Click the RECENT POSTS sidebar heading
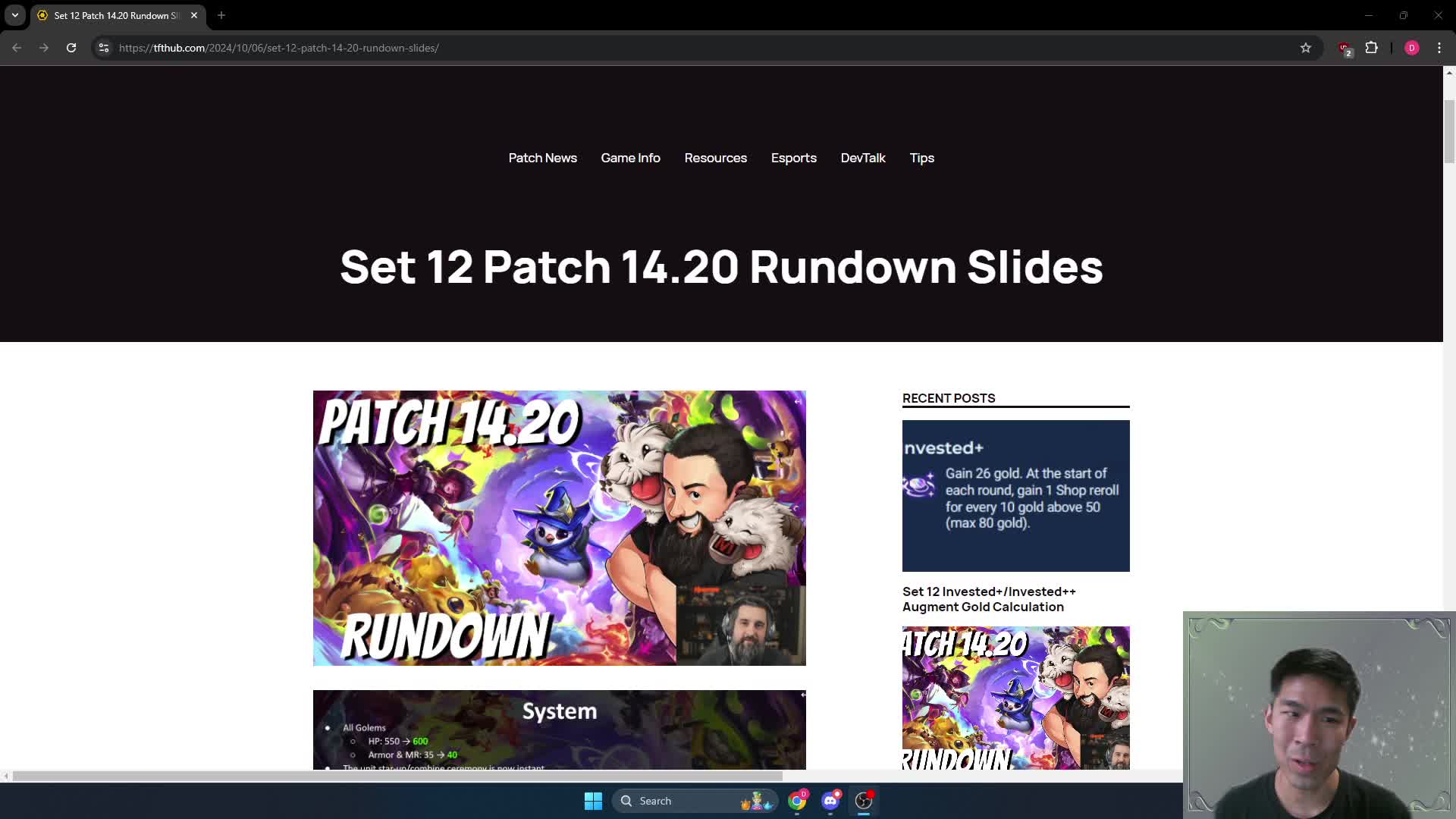This screenshot has height=819, width=1456. click(949, 398)
